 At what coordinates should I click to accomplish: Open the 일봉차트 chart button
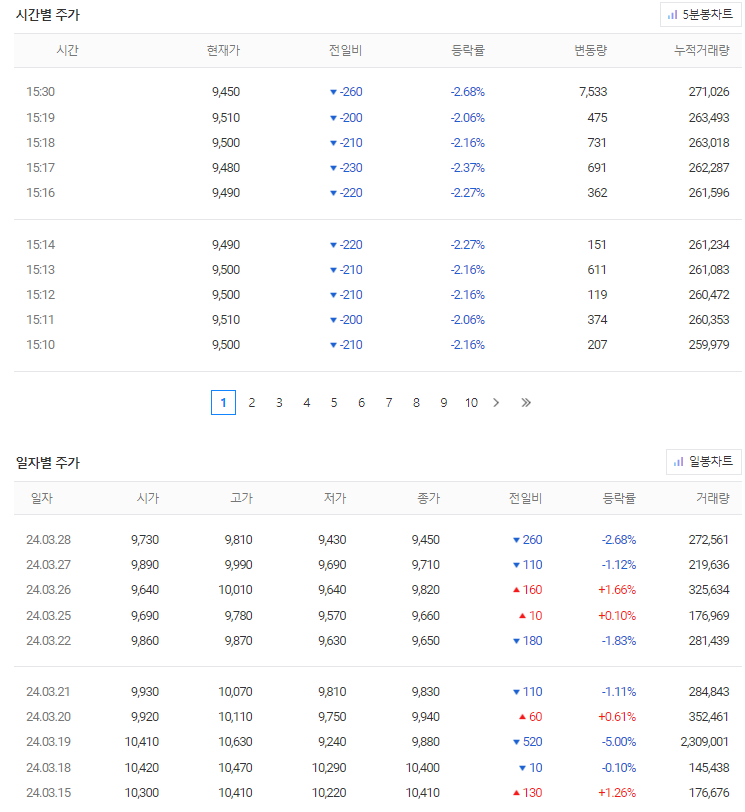tap(703, 461)
